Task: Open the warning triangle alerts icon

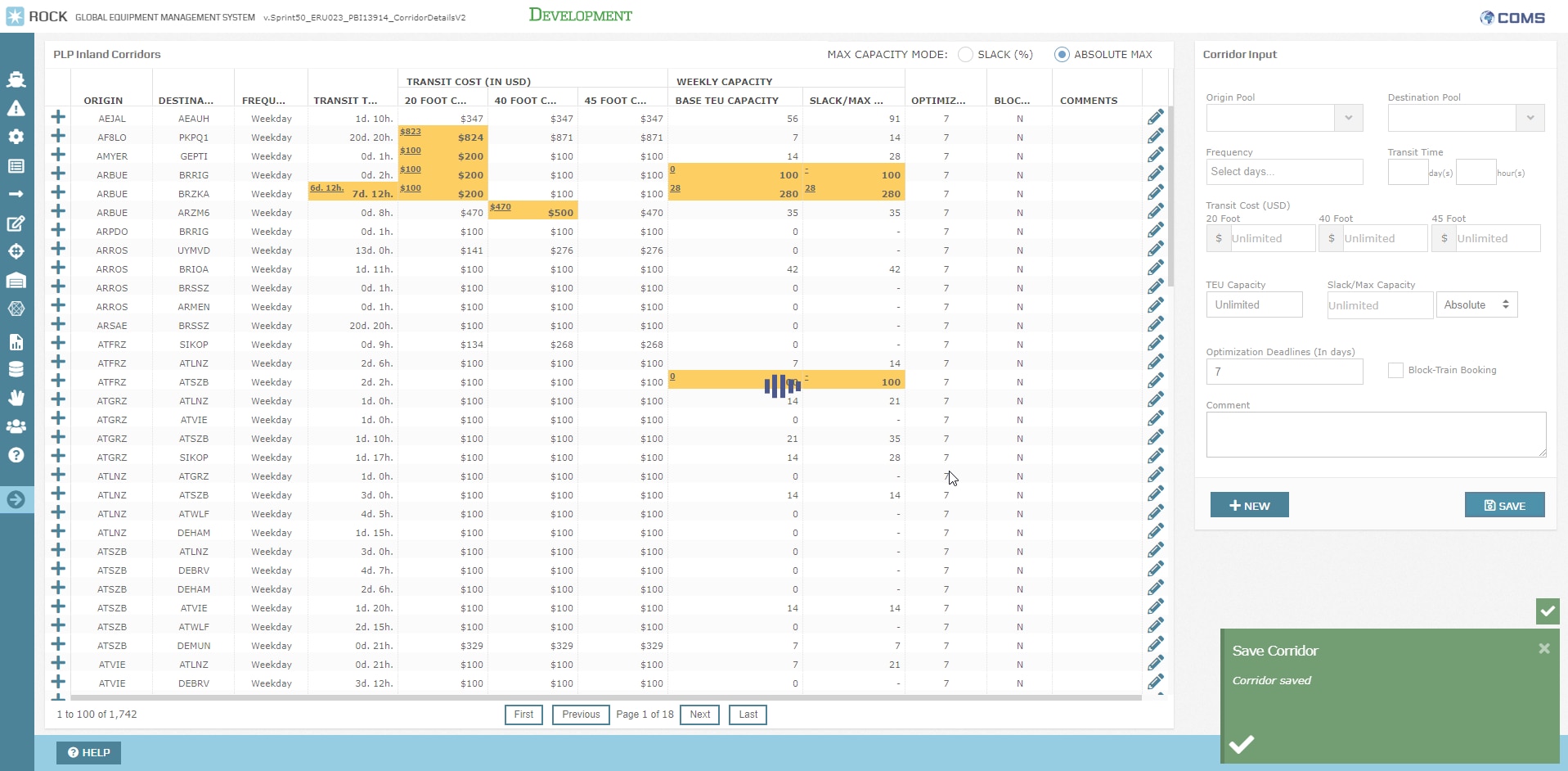Action: [x=16, y=108]
